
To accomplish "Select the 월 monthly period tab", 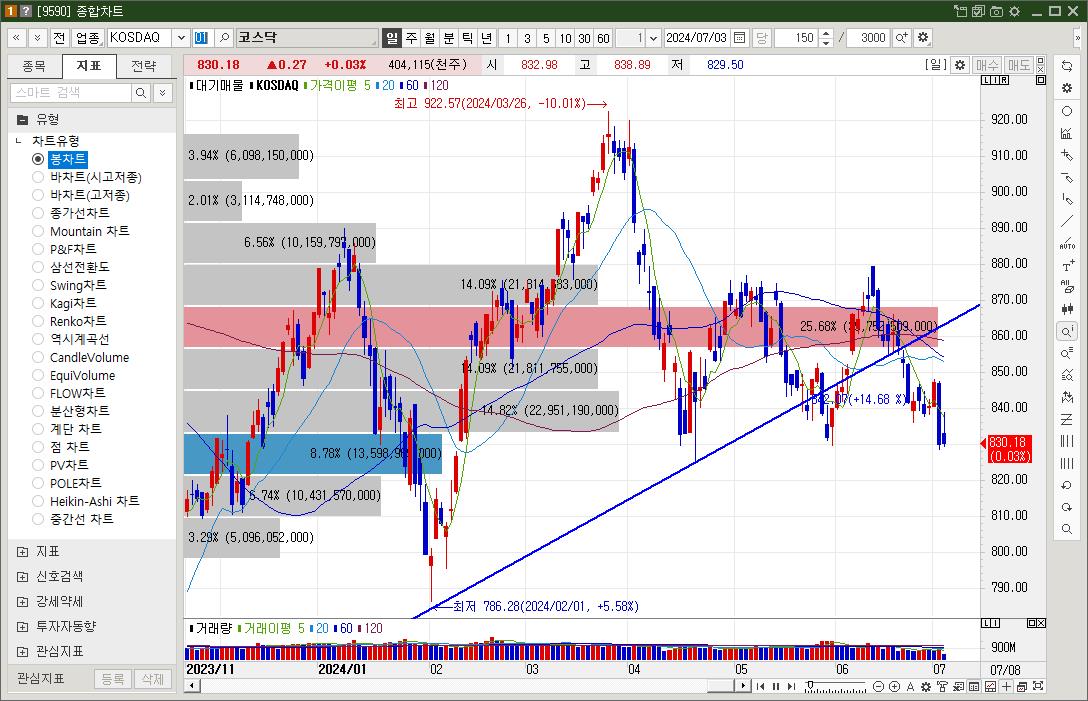I will (x=430, y=37).
